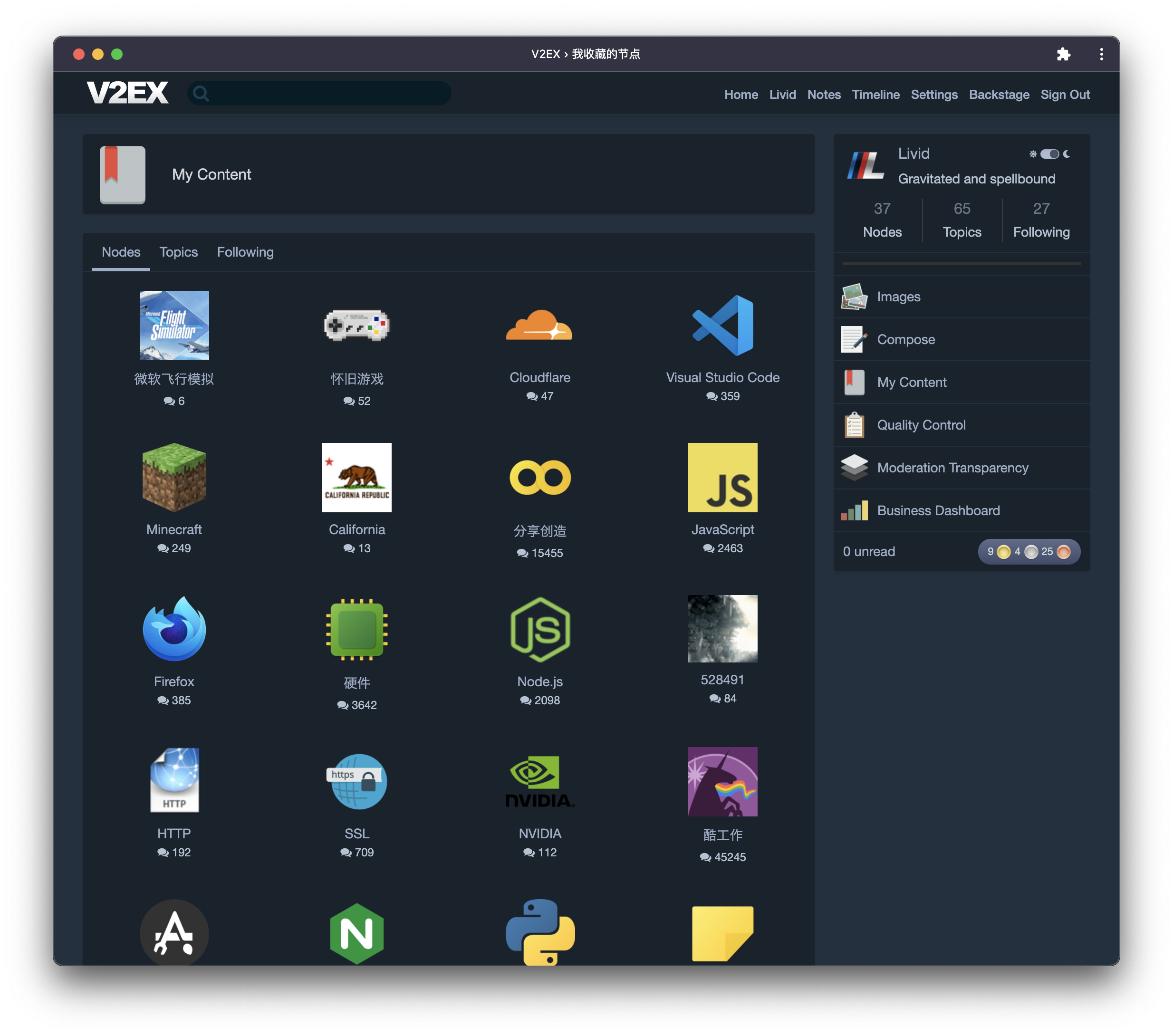
Task: Open the Python logo node icon
Action: [539, 931]
